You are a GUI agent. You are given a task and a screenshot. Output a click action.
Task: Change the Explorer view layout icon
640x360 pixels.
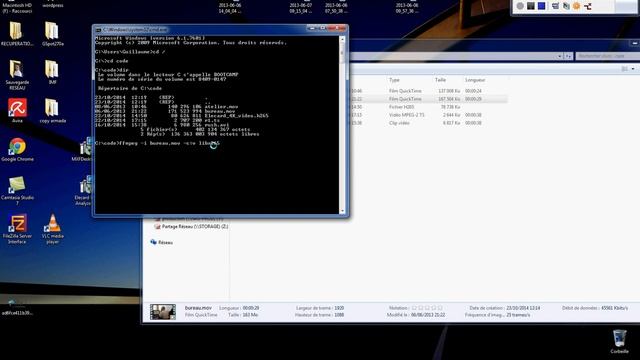pyautogui.click(x=624, y=69)
